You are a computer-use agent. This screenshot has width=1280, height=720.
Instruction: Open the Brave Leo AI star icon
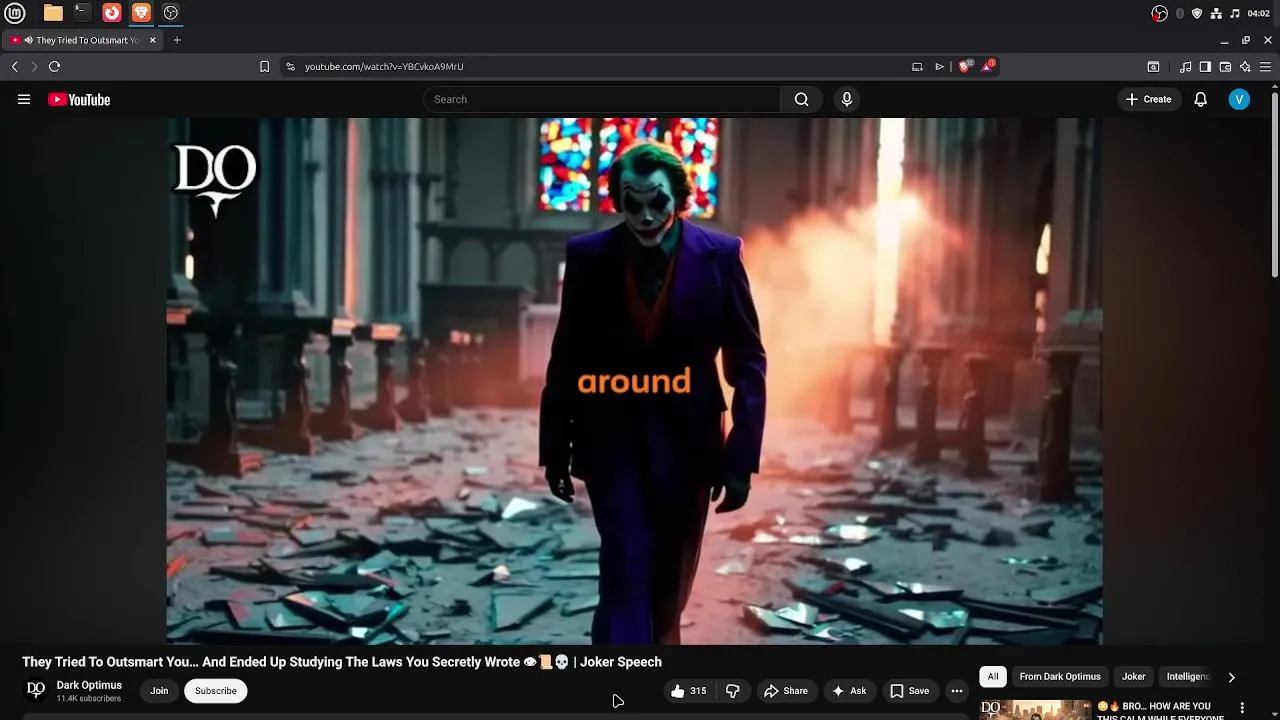[x=1245, y=66]
